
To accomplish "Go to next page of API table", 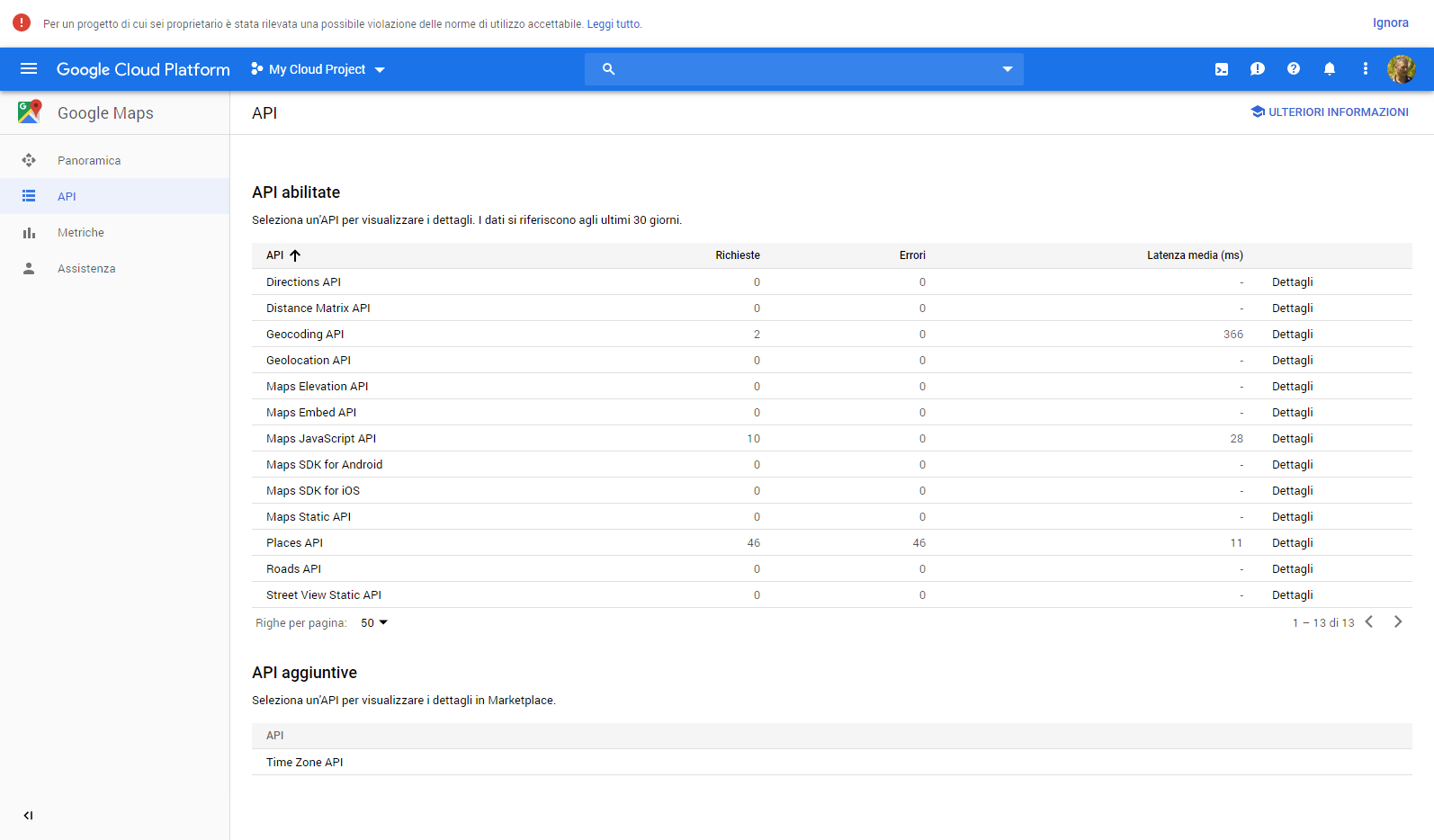I will point(1398,622).
